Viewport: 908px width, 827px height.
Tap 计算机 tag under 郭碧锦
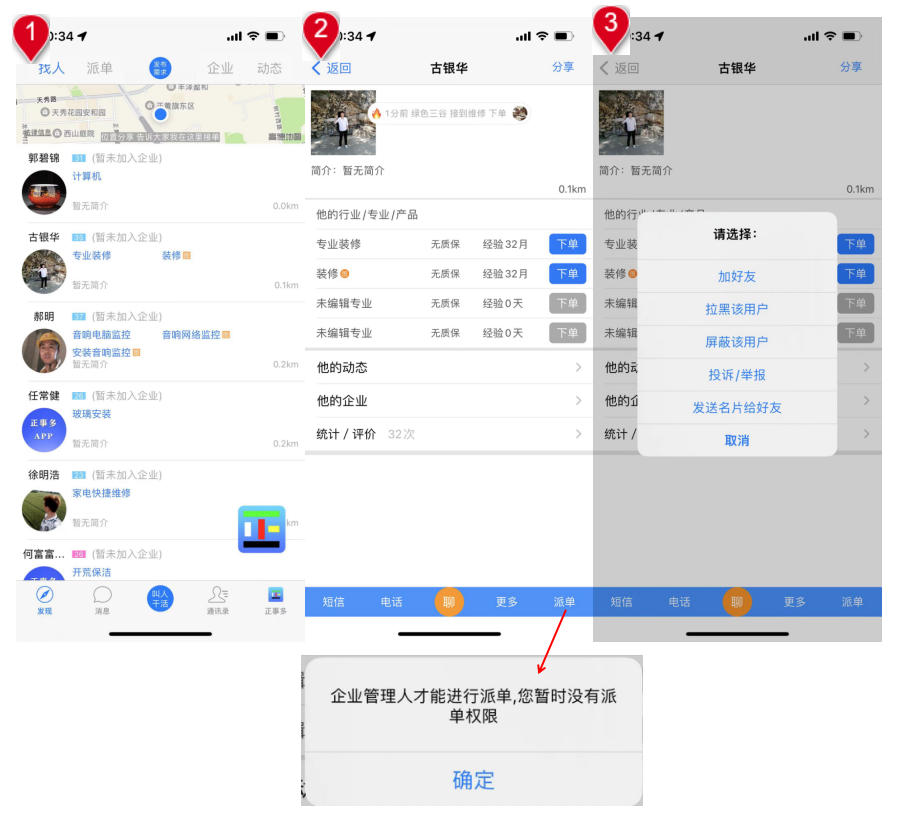pos(87,176)
